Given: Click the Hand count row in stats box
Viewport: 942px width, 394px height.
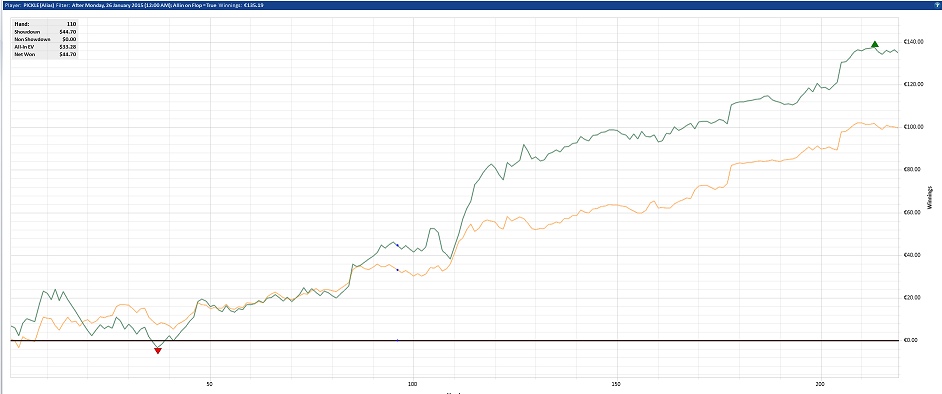Looking at the screenshot, I should pos(44,24).
